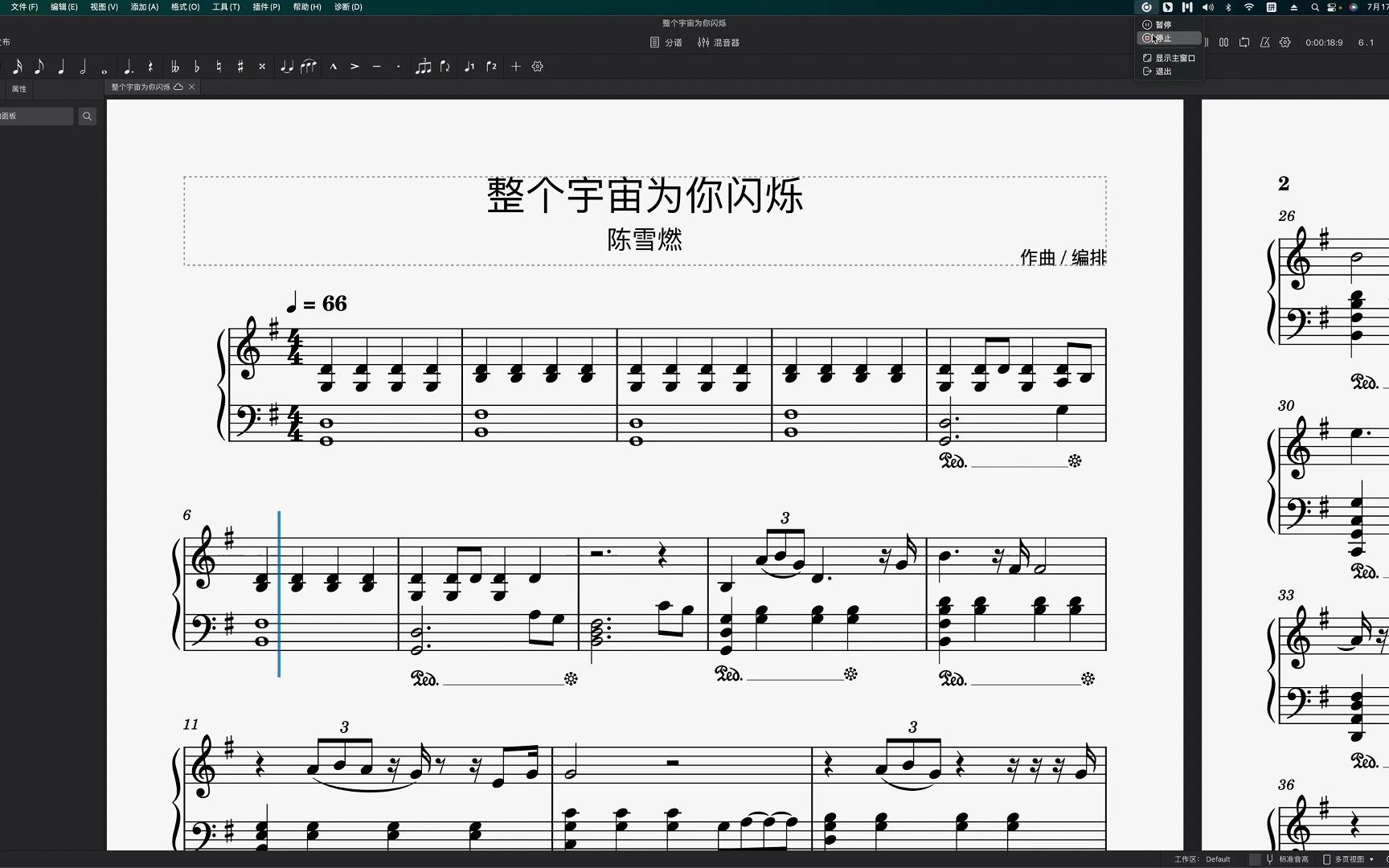Screen dimensions: 1389x868
Task: Open note input toolbar customization gear
Action: point(538,67)
